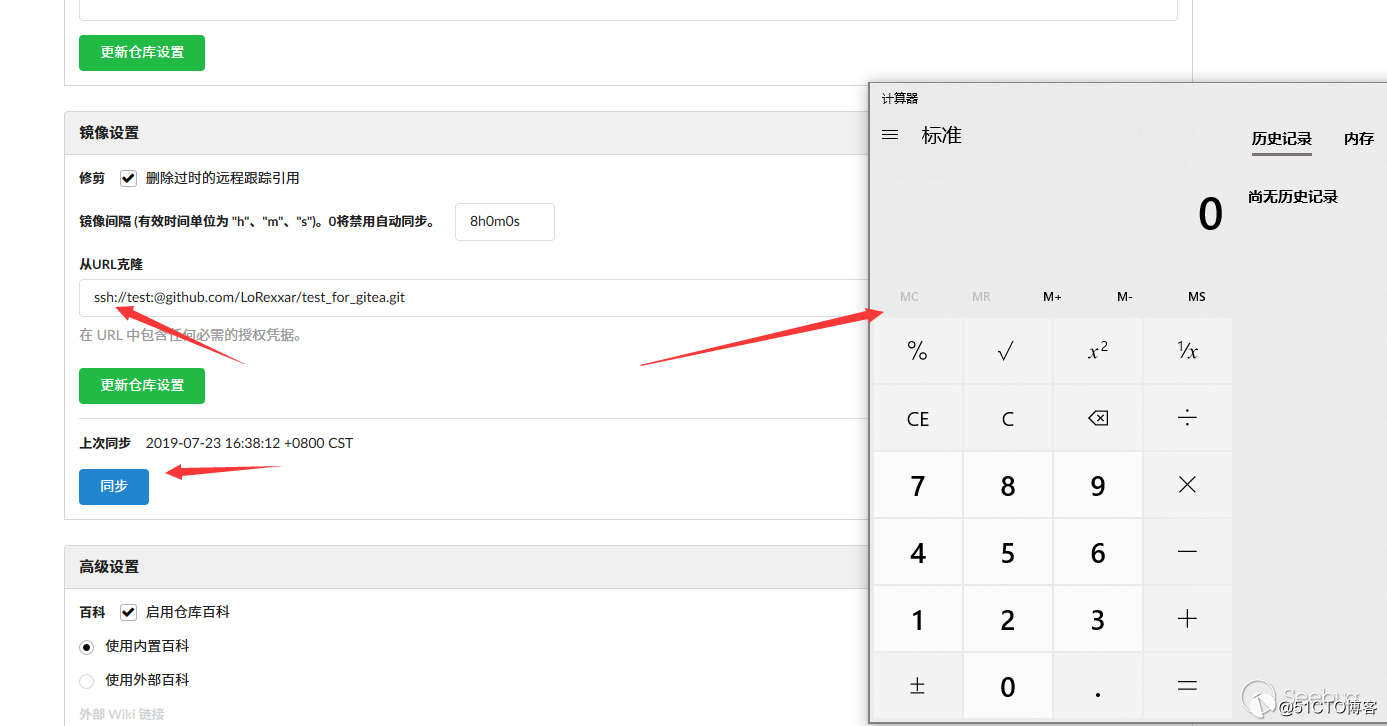Click the 8h0m0s mirror interval field

click(x=504, y=221)
